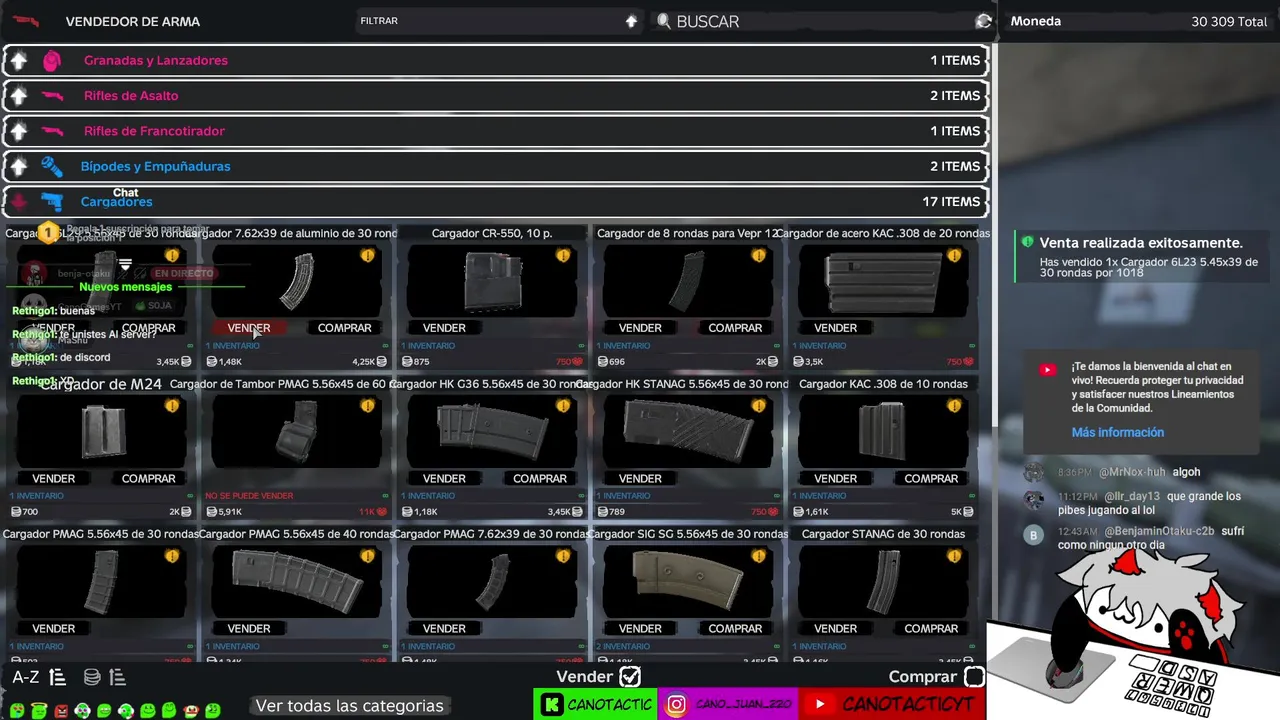Click the sniper rifle icon for Francotirador
The image size is (1280, 720).
click(x=52, y=131)
